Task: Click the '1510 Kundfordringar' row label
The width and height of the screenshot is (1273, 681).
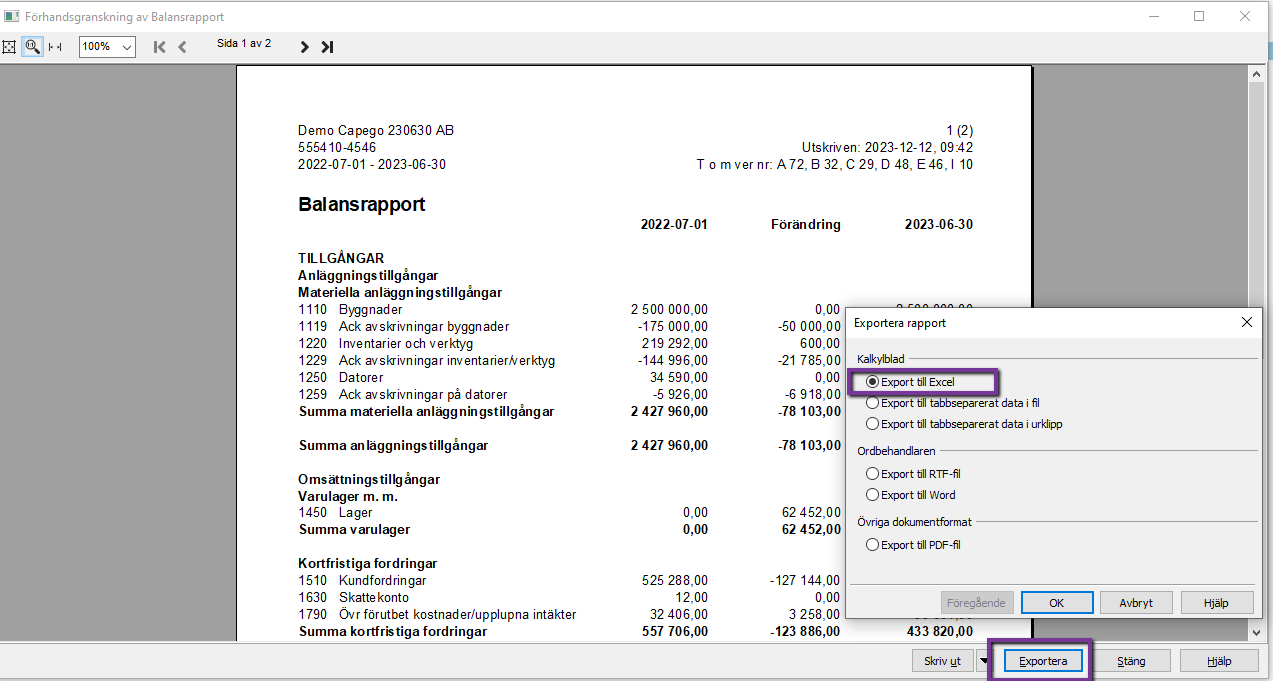Action: 362,581
